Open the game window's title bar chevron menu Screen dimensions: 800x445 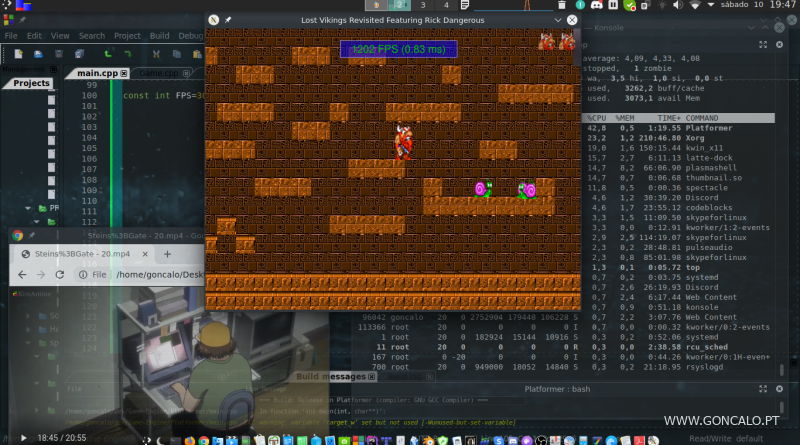558,20
